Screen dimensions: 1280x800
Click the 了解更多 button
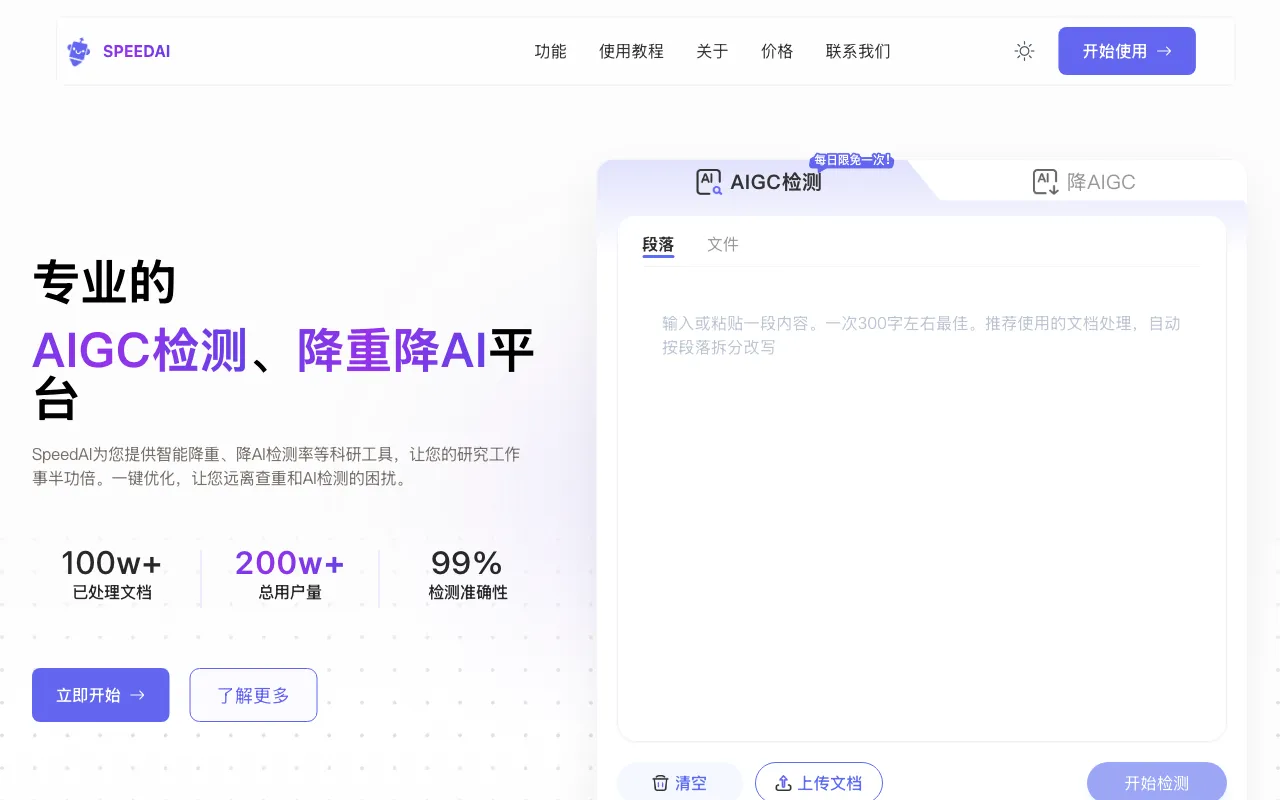pyautogui.click(x=253, y=695)
